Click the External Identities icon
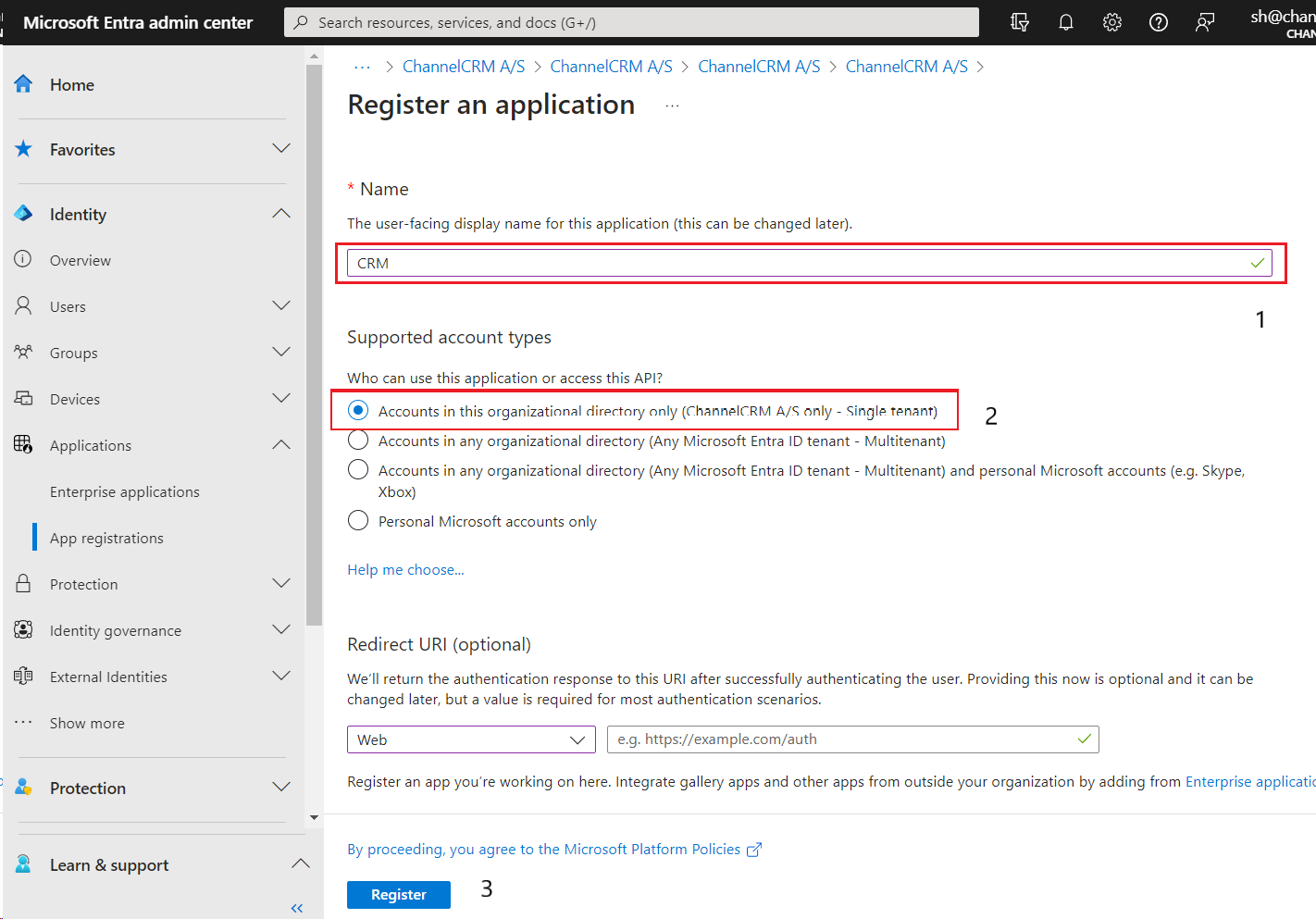This screenshot has width=1316, height=919. tap(23, 676)
